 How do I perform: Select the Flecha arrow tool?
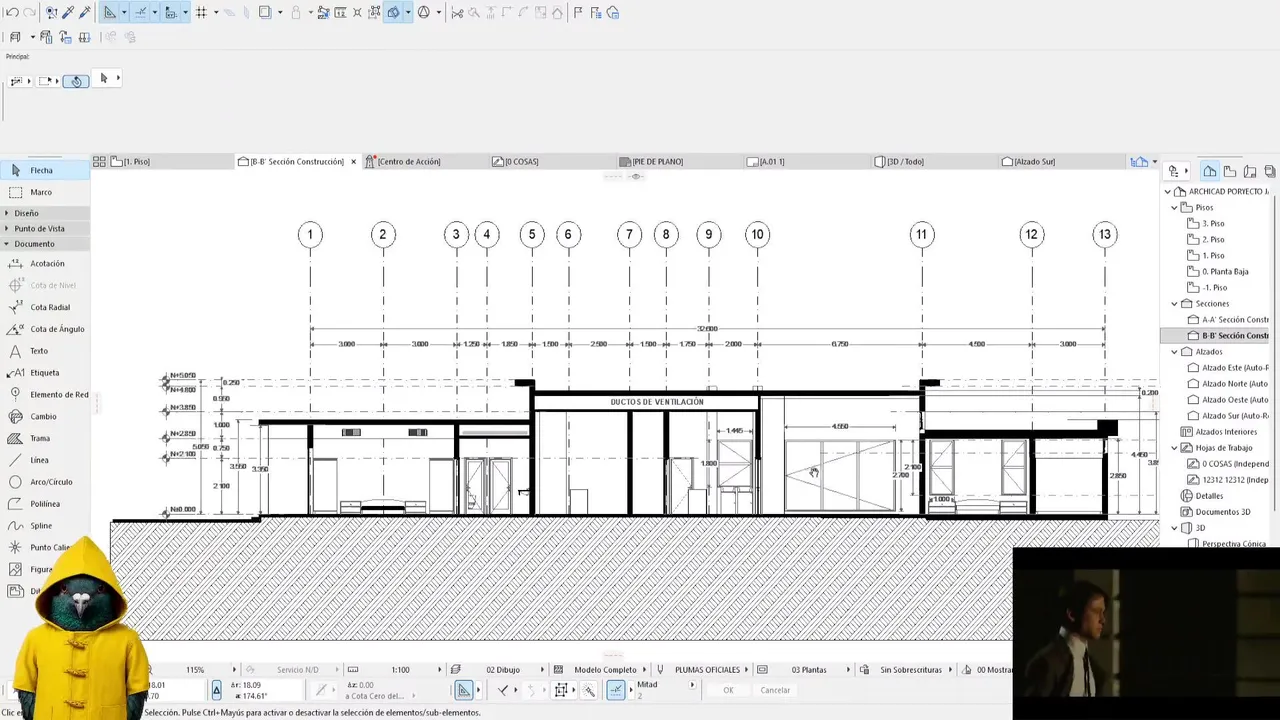pos(45,171)
